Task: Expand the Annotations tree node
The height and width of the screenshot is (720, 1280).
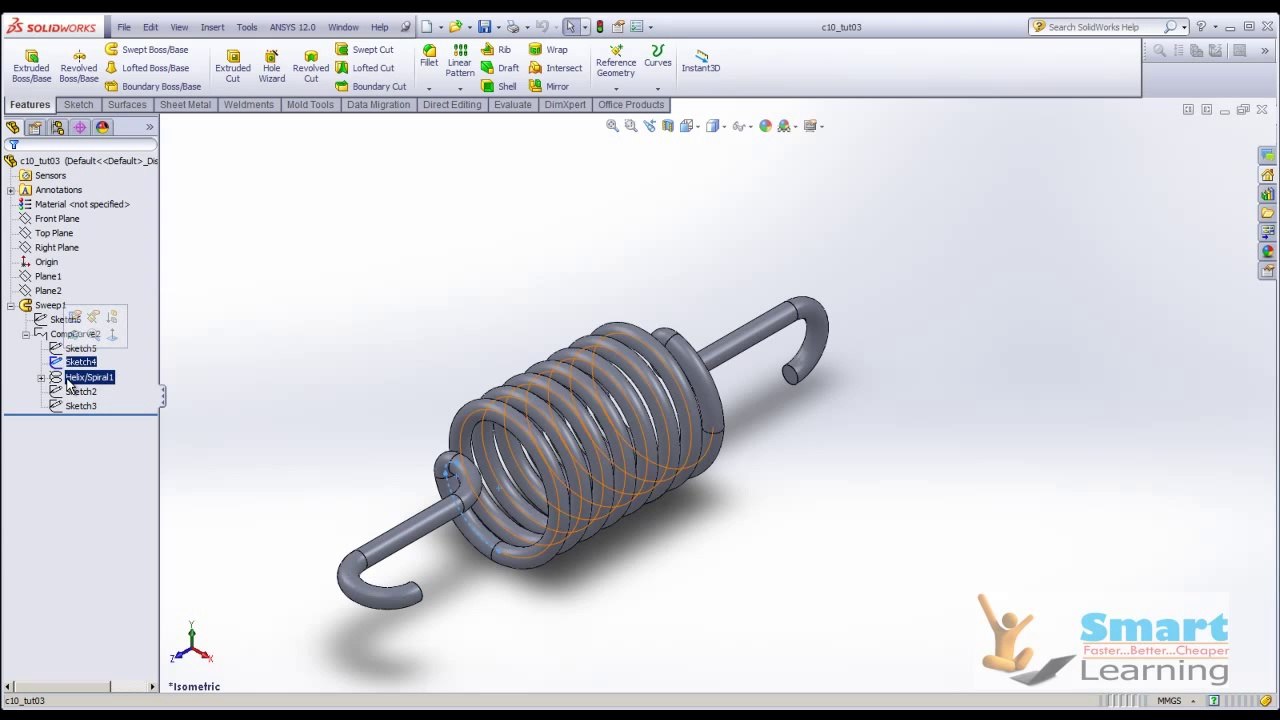Action: pyautogui.click(x=11, y=190)
